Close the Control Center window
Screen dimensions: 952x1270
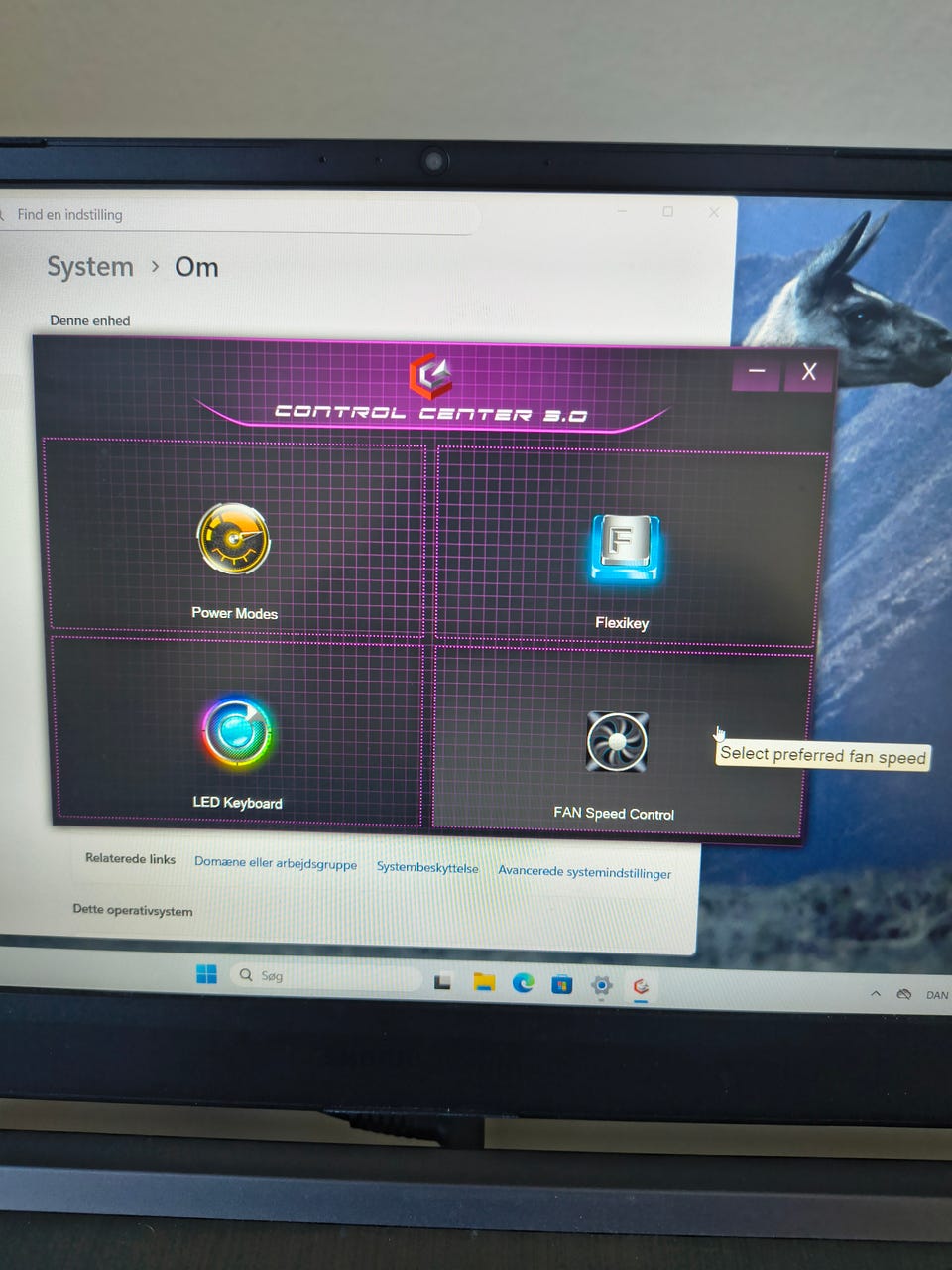809,372
